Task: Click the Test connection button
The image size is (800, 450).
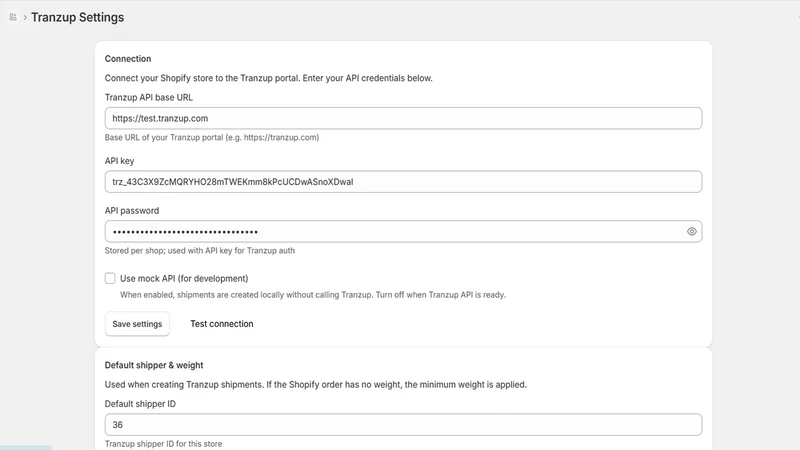Action: click(x=222, y=324)
